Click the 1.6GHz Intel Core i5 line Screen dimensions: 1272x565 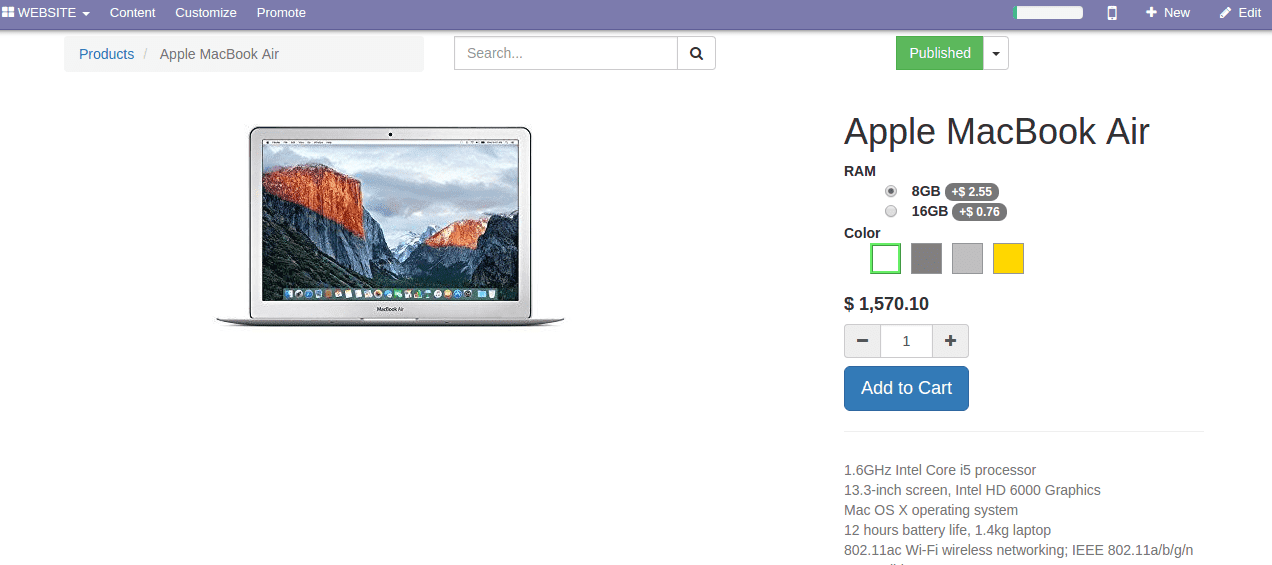[x=940, y=470]
